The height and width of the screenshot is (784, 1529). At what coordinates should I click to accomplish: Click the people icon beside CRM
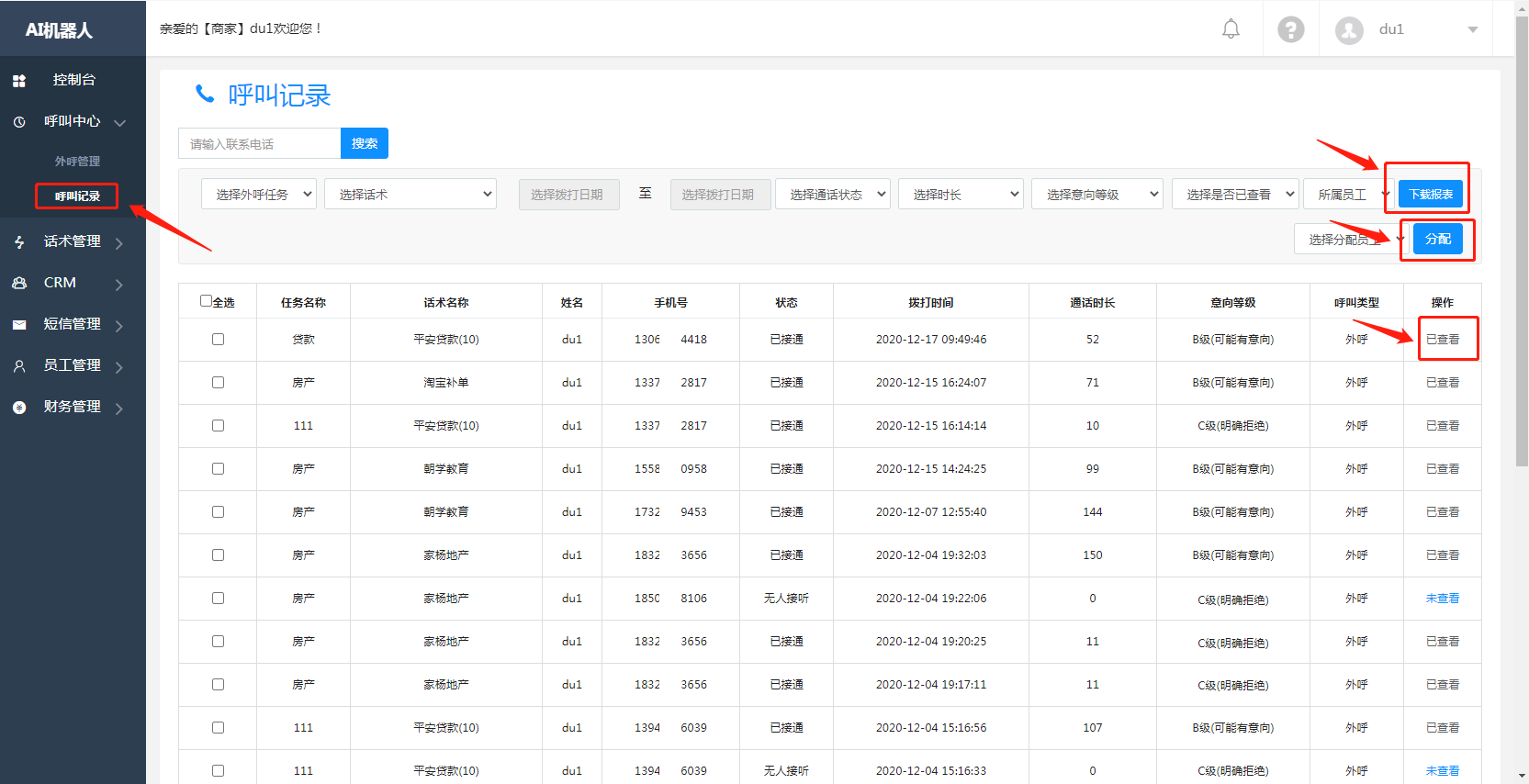coord(19,283)
